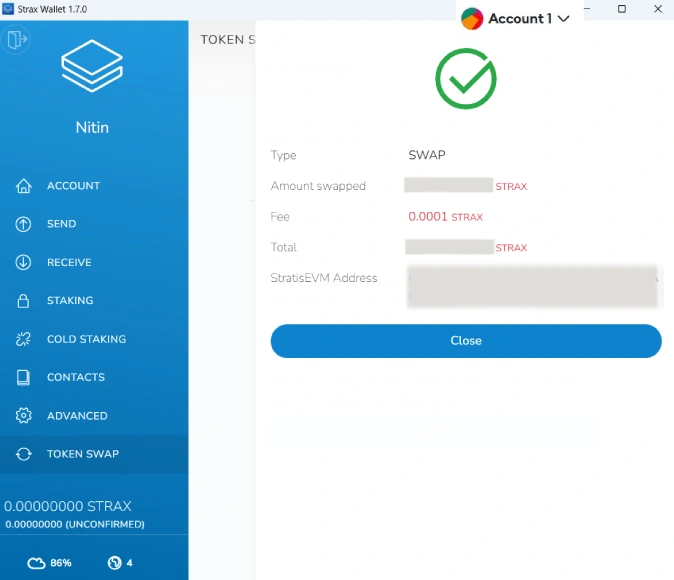
Task: Click the Contacts book icon
Action: pos(23,377)
